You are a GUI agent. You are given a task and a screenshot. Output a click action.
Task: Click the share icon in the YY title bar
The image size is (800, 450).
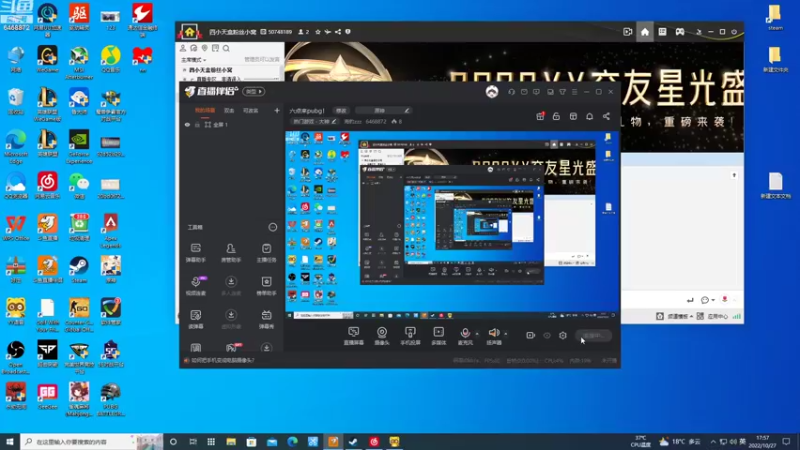coord(338,32)
